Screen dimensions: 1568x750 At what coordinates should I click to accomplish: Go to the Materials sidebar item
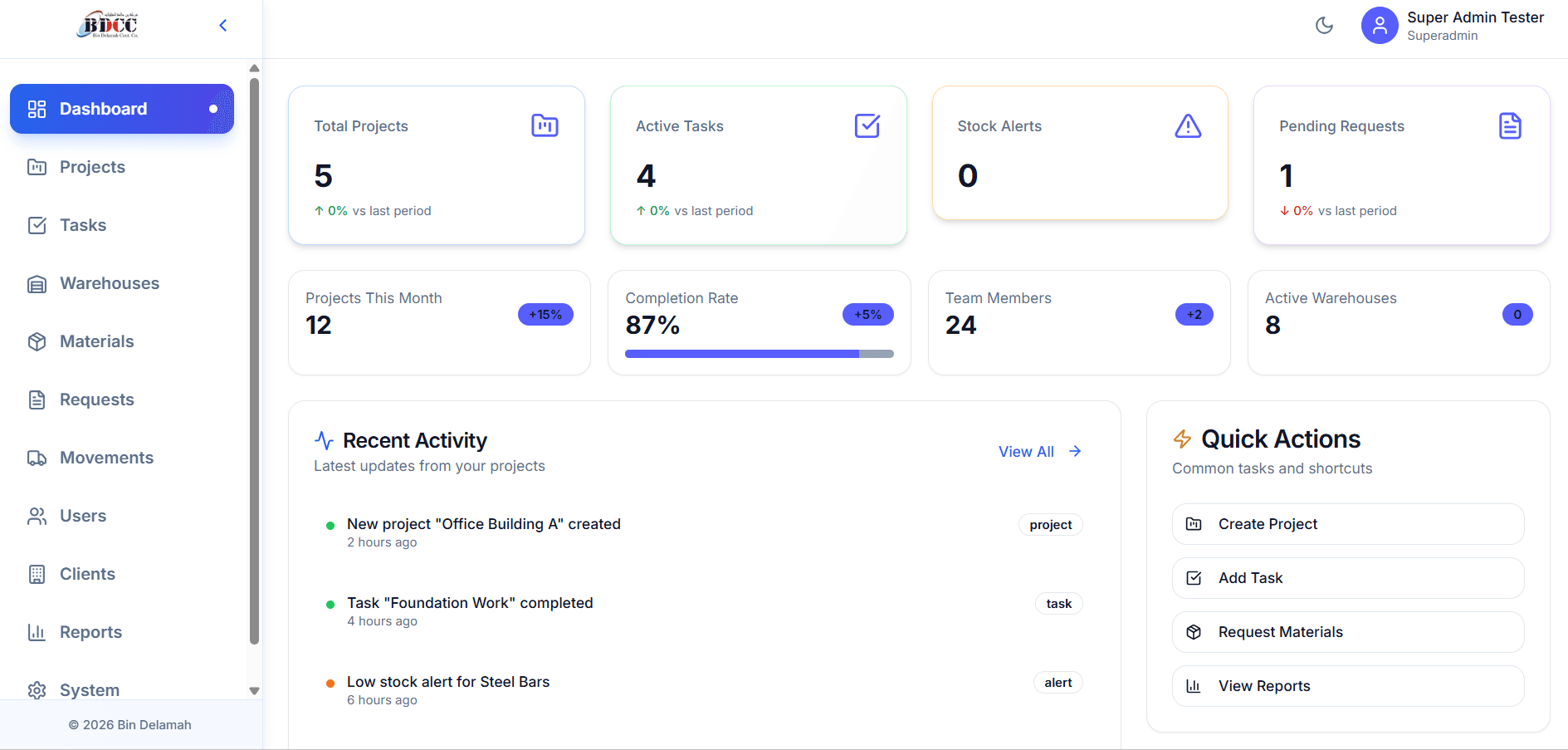pyautogui.click(x=96, y=341)
